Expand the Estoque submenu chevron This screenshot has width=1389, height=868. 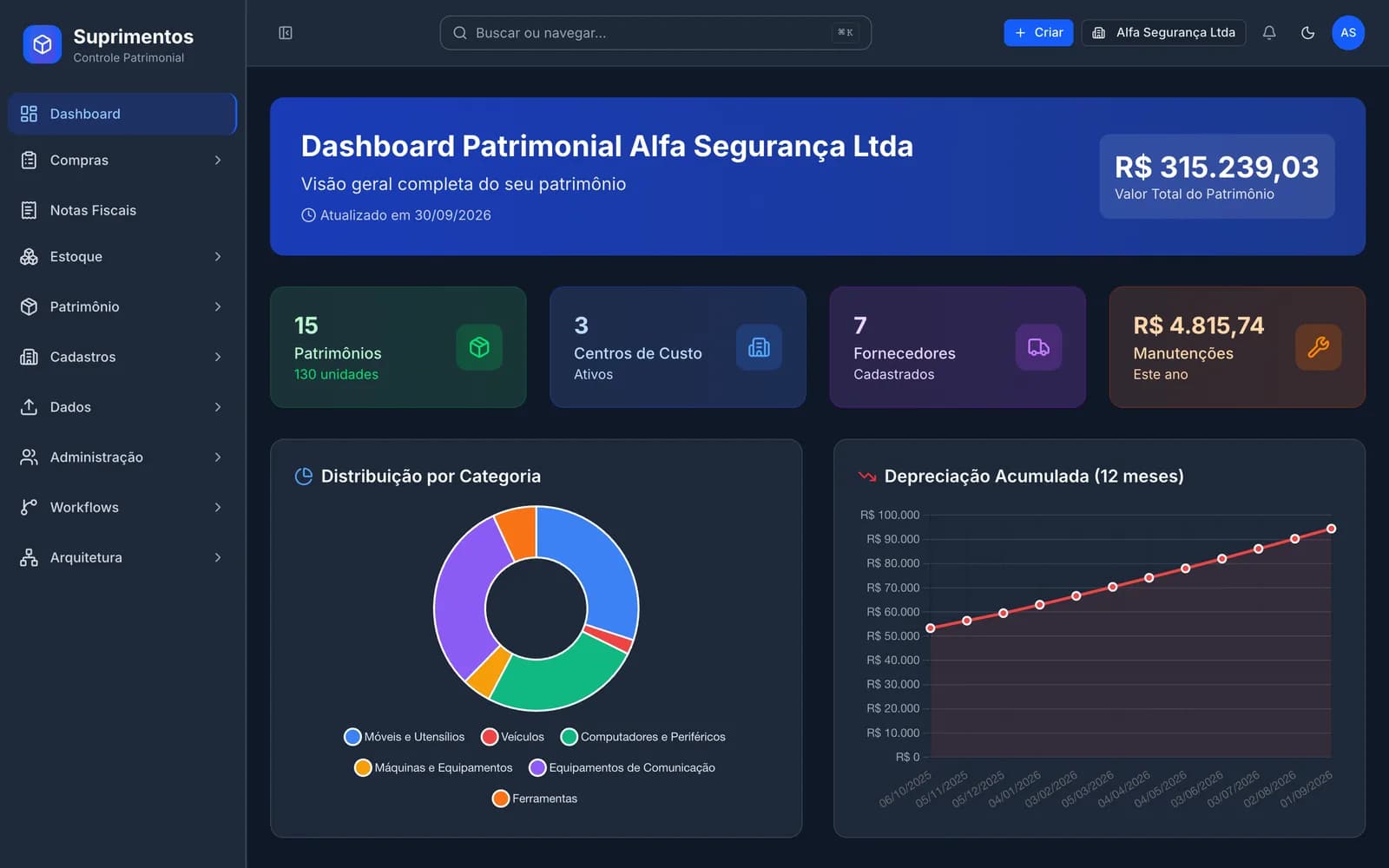(x=218, y=257)
